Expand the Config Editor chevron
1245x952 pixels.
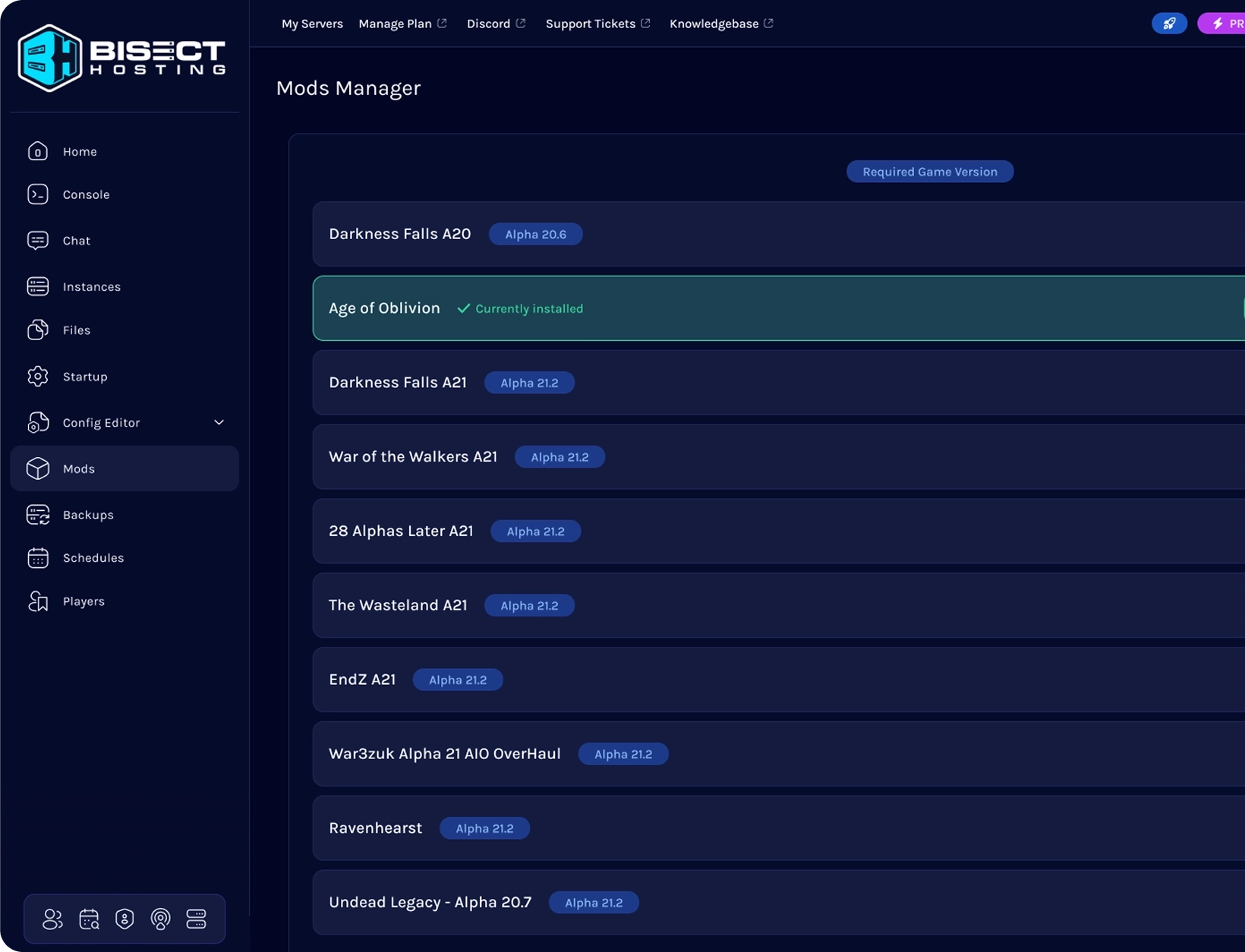(219, 423)
